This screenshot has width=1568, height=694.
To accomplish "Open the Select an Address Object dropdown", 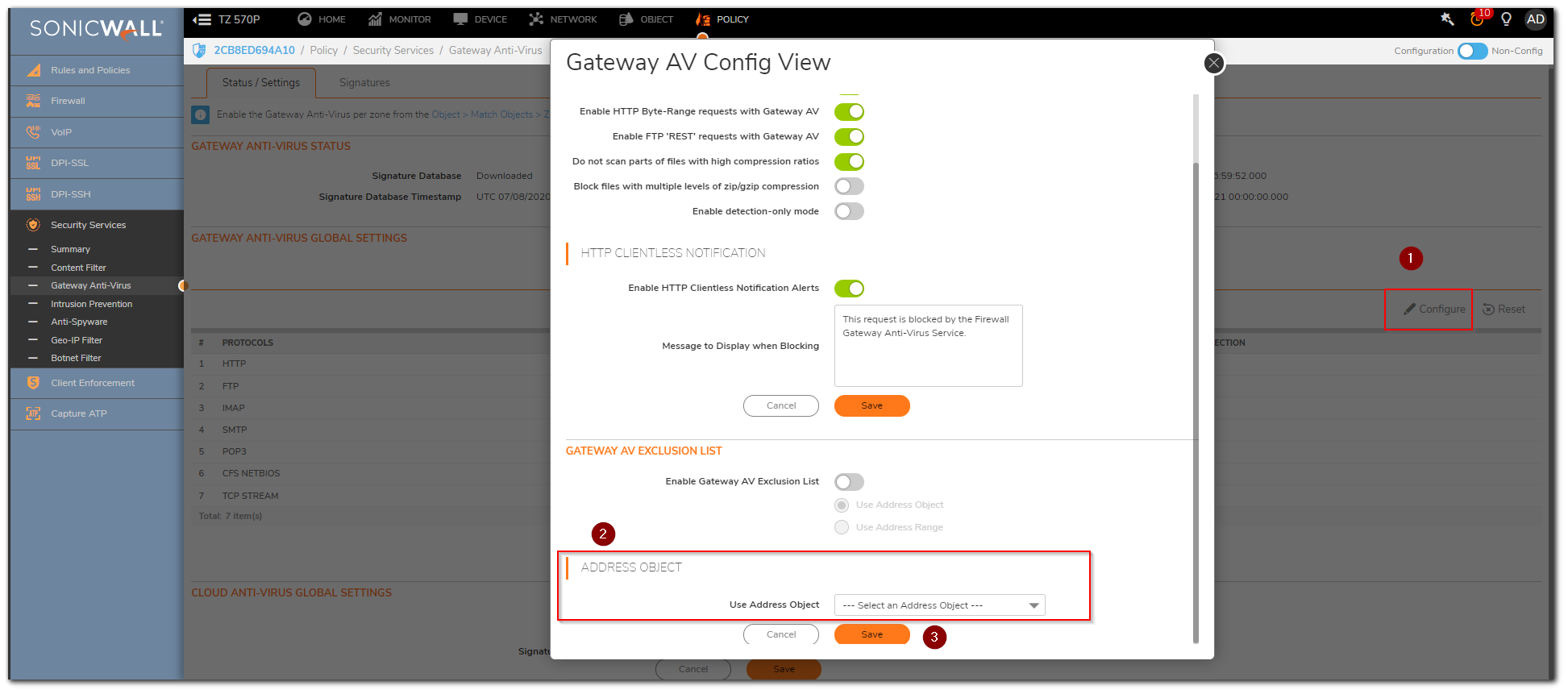I will point(939,605).
